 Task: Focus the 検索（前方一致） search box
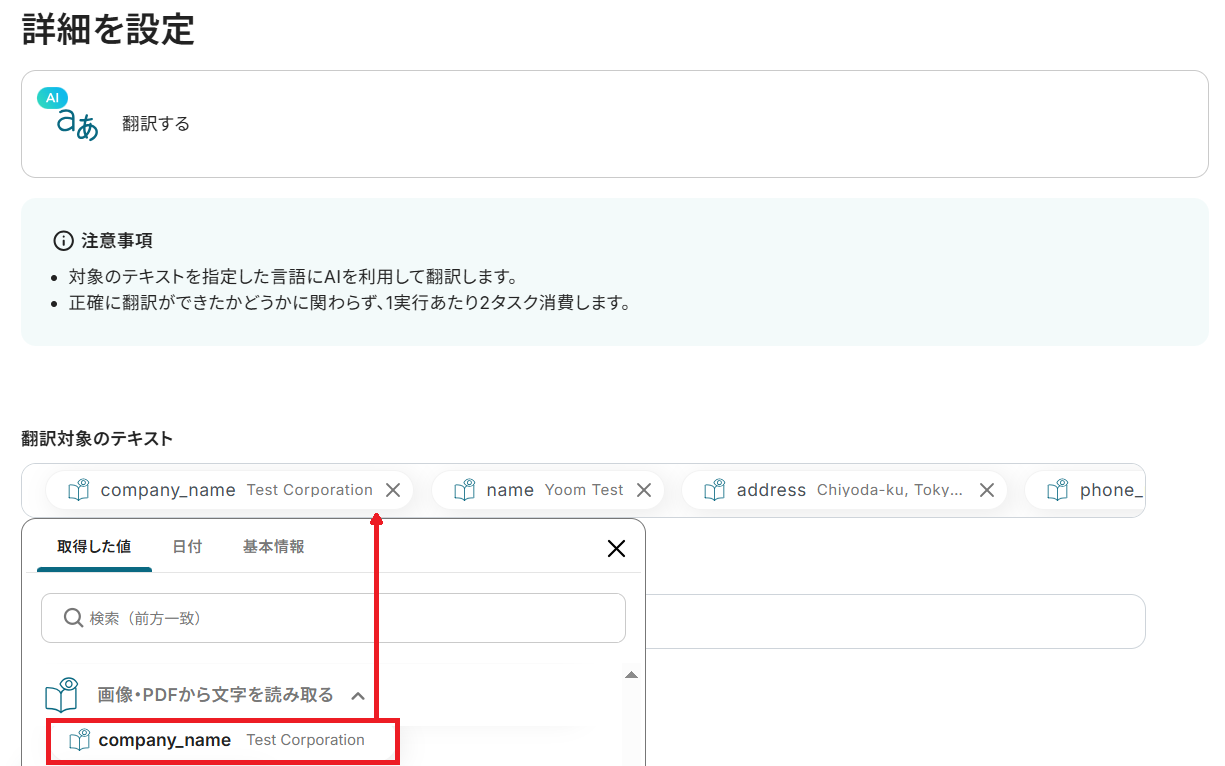(x=333, y=618)
